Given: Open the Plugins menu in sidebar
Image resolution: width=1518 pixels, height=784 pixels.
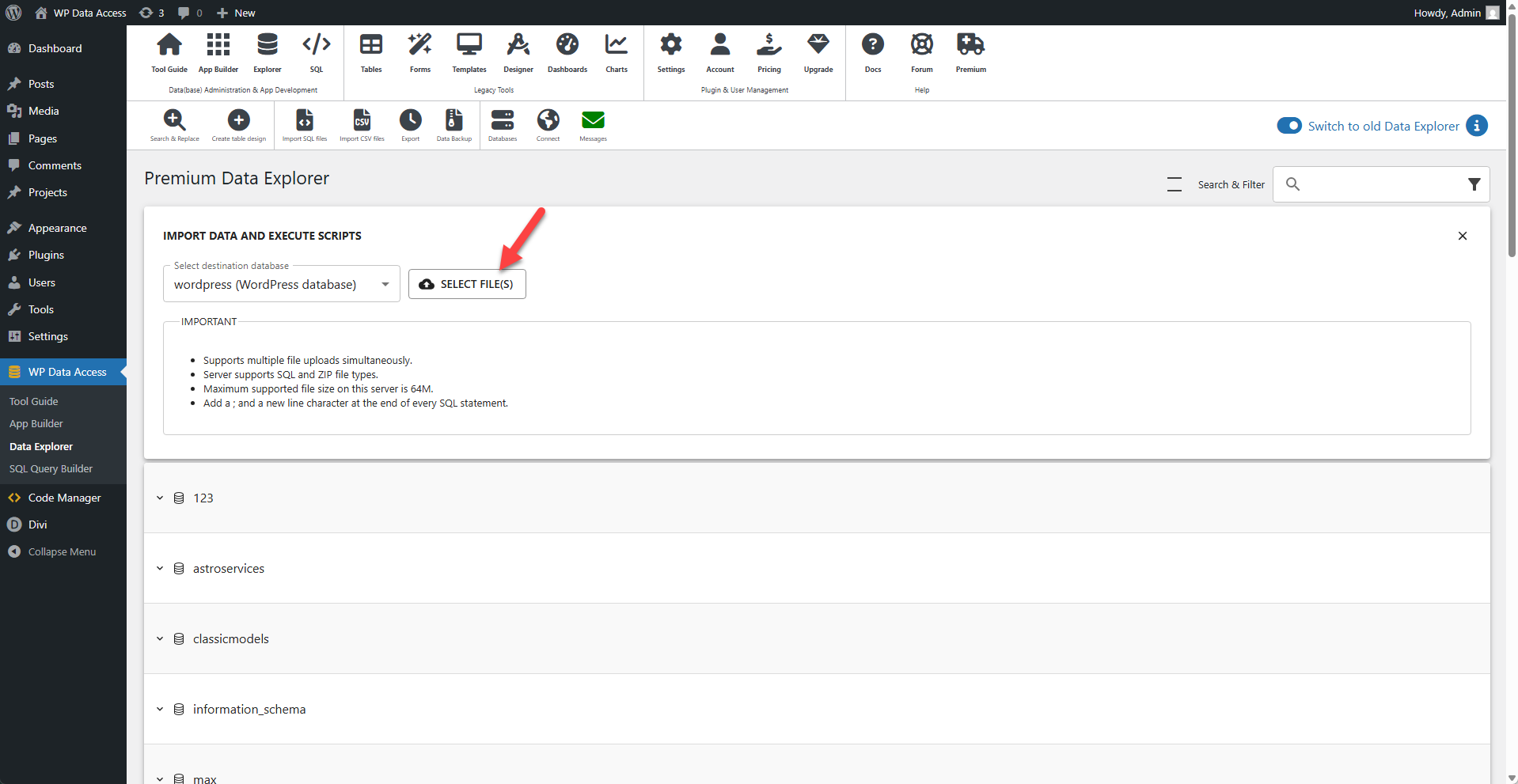Looking at the screenshot, I should [x=46, y=256].
